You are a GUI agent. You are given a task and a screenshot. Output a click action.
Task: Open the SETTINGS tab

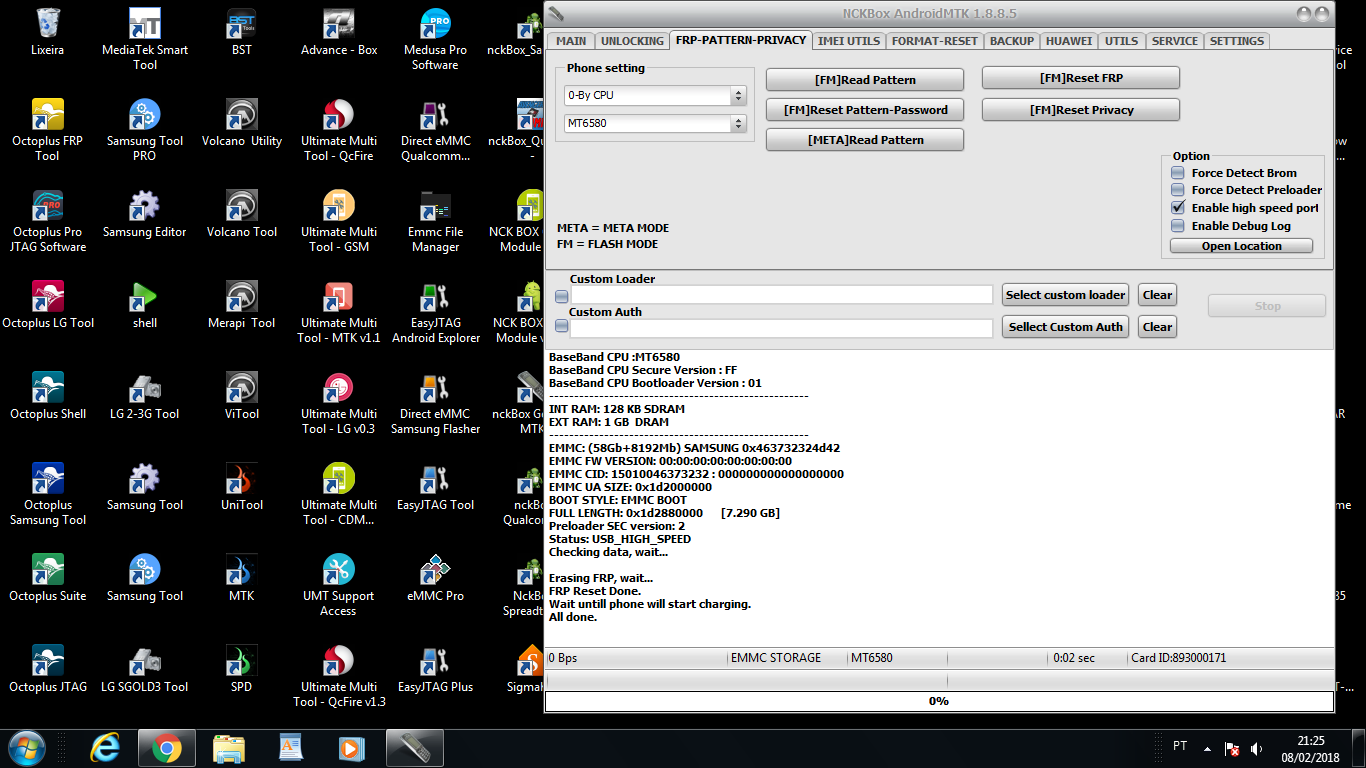[x=1237, y=41]
